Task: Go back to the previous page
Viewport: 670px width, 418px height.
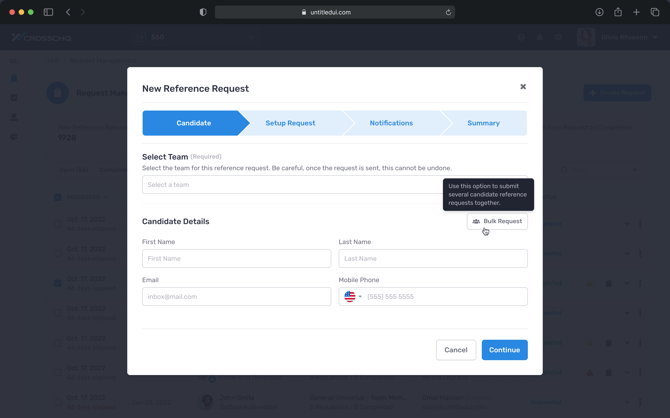Action: 68,12
